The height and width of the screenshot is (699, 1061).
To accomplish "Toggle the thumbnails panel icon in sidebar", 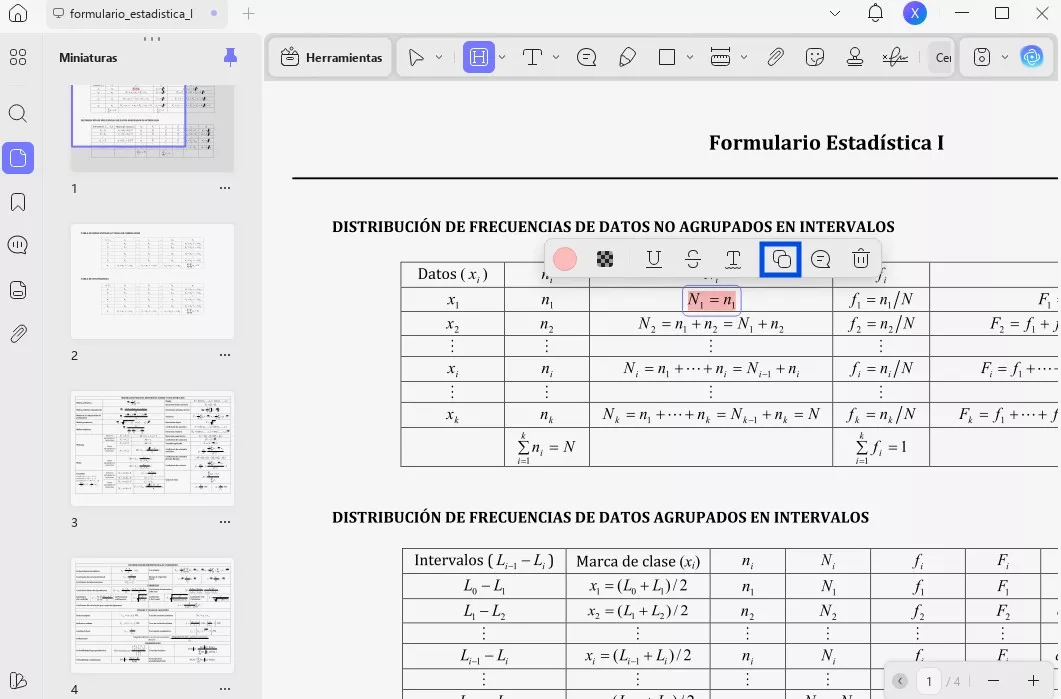I will coord(18,158).
